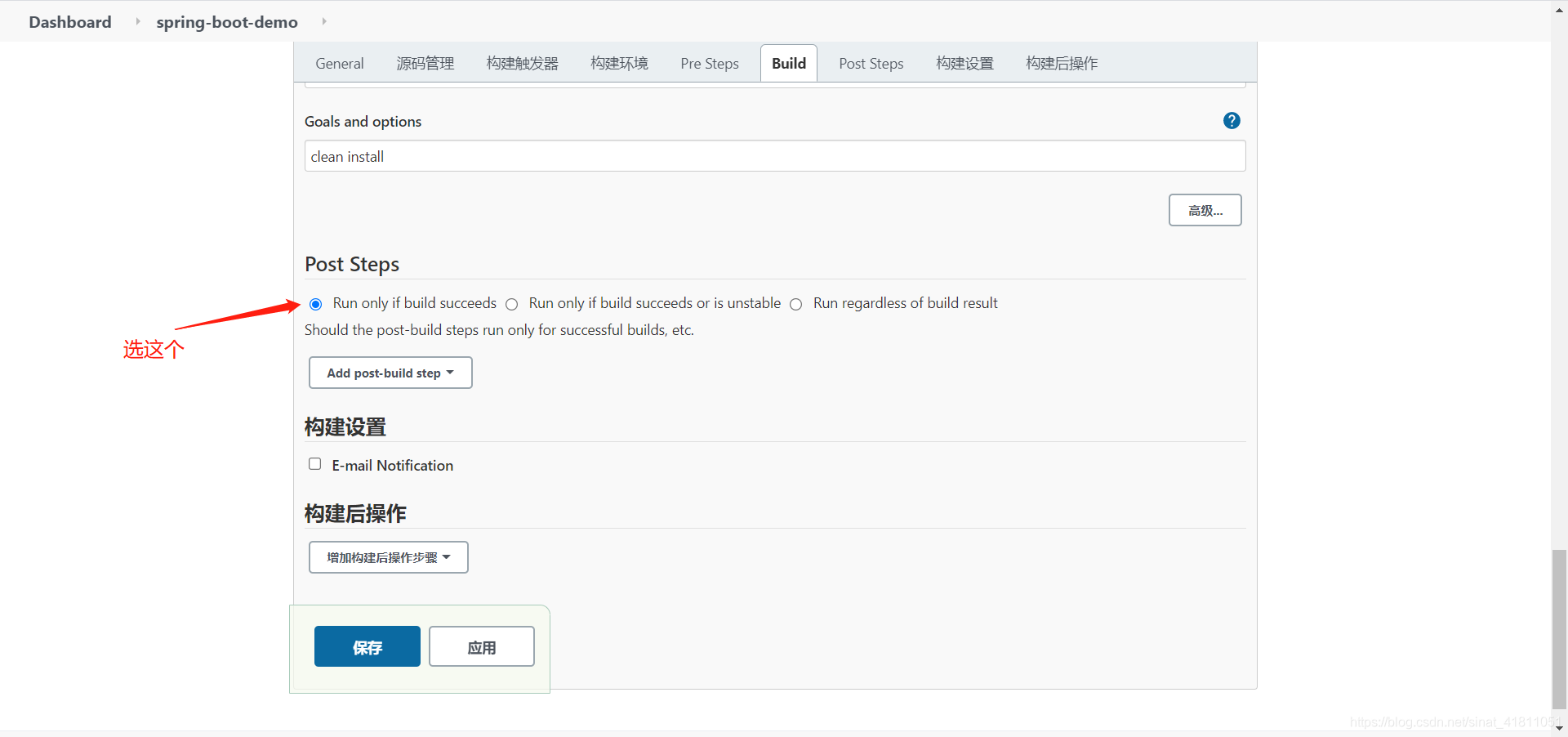
Task: Click the Post Steps section heading
Action: point(352,265)
